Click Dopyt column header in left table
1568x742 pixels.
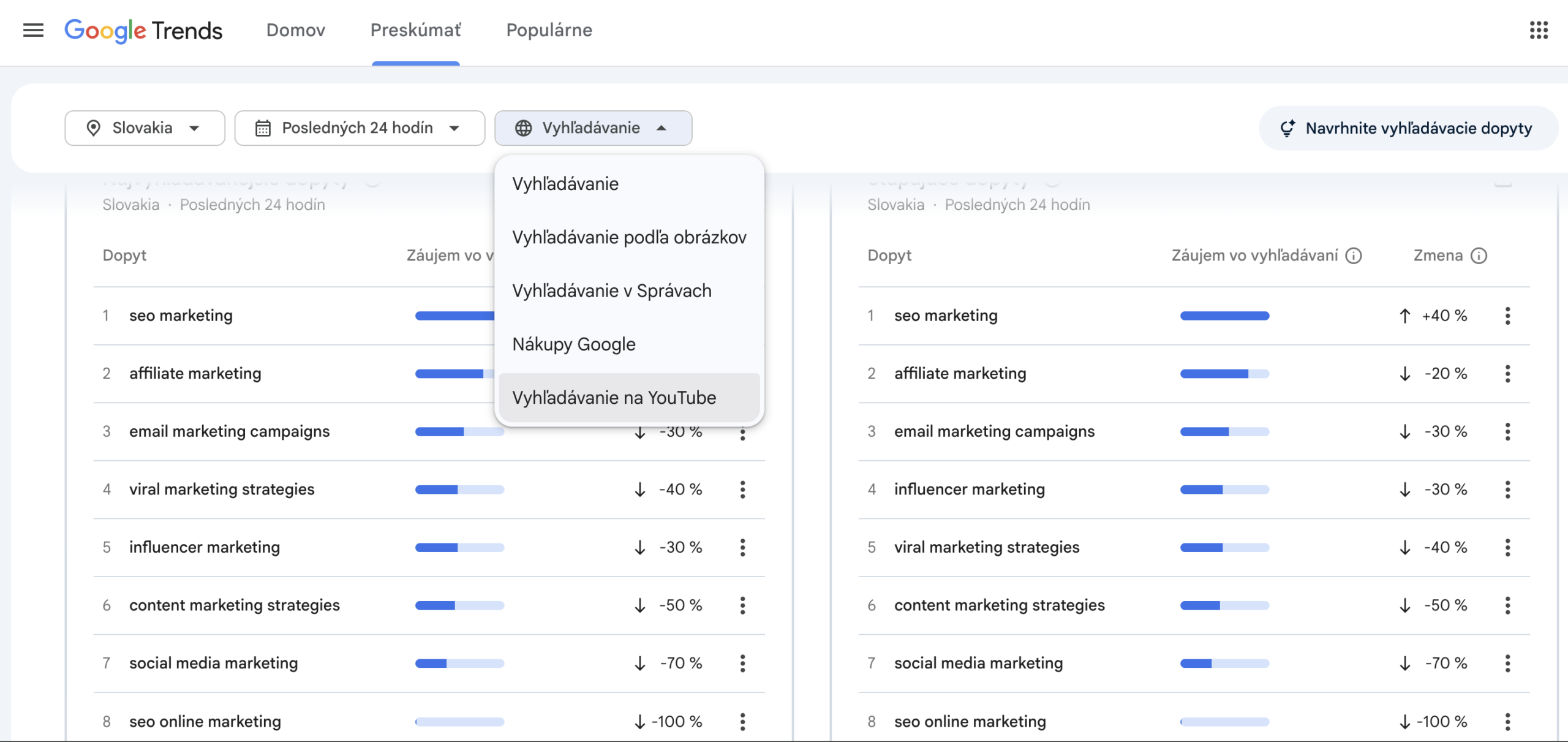pyautogui.click(x=124, y=256)
